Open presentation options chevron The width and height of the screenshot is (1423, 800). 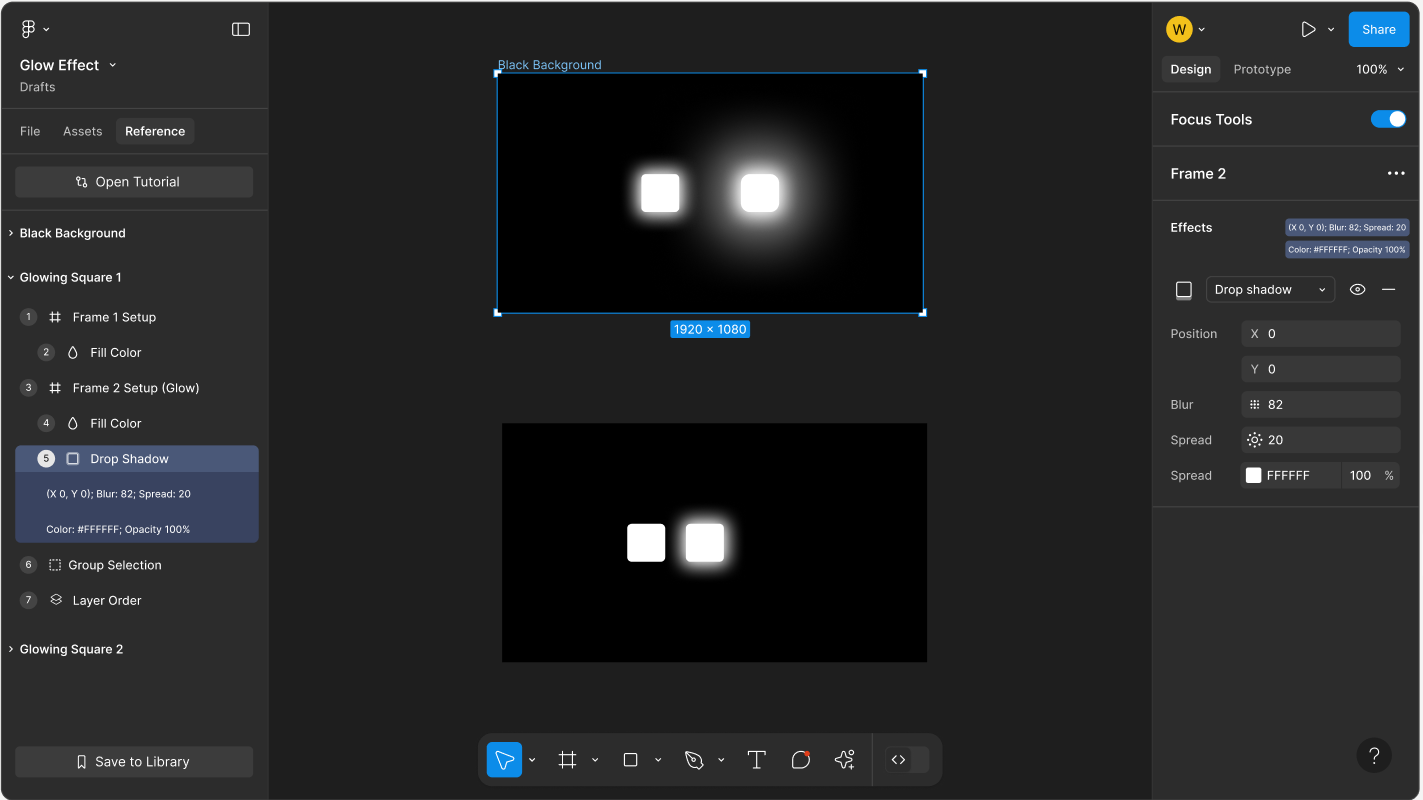click(1331, 29)
